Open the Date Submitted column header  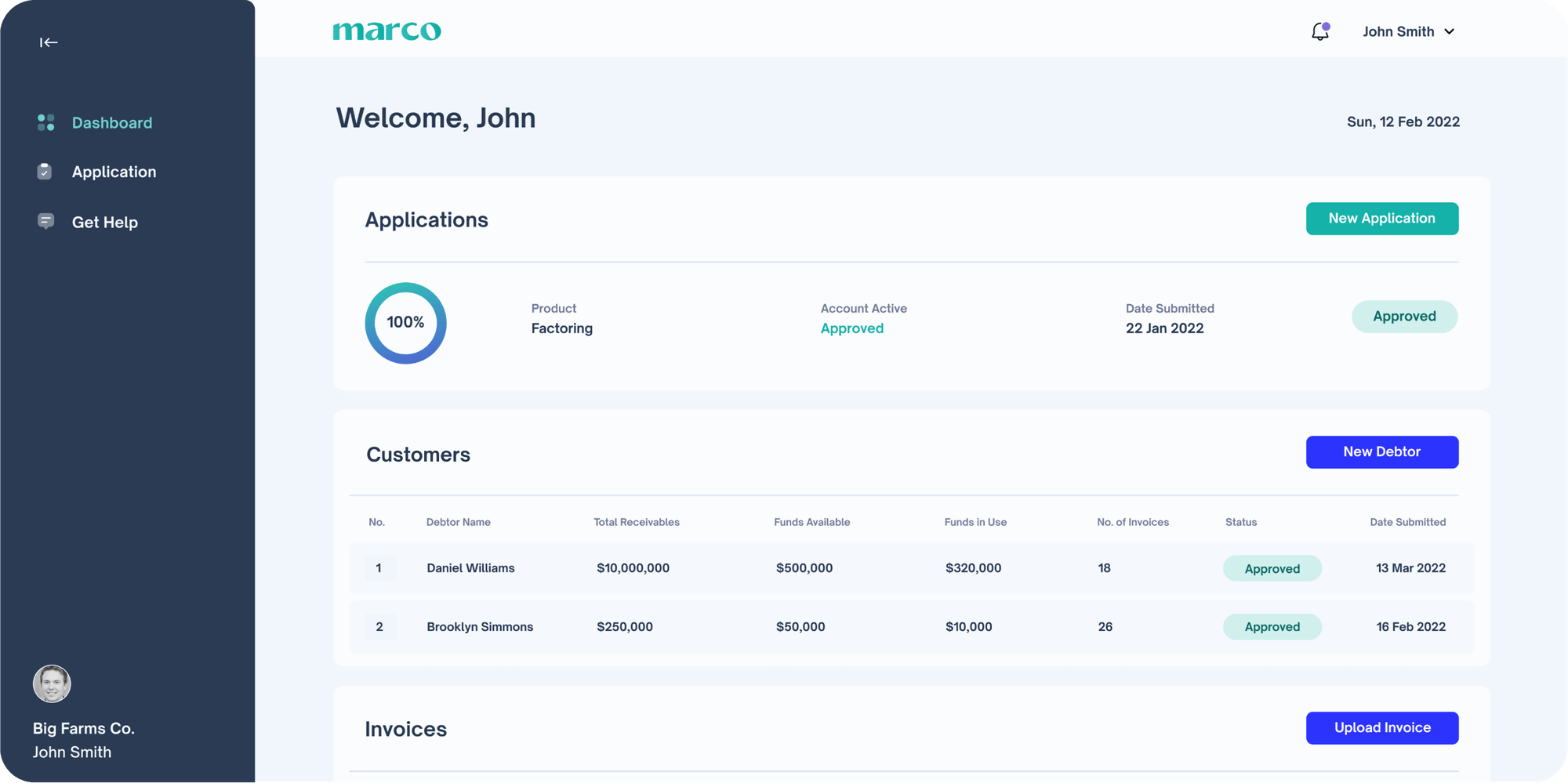(1408, 522)
